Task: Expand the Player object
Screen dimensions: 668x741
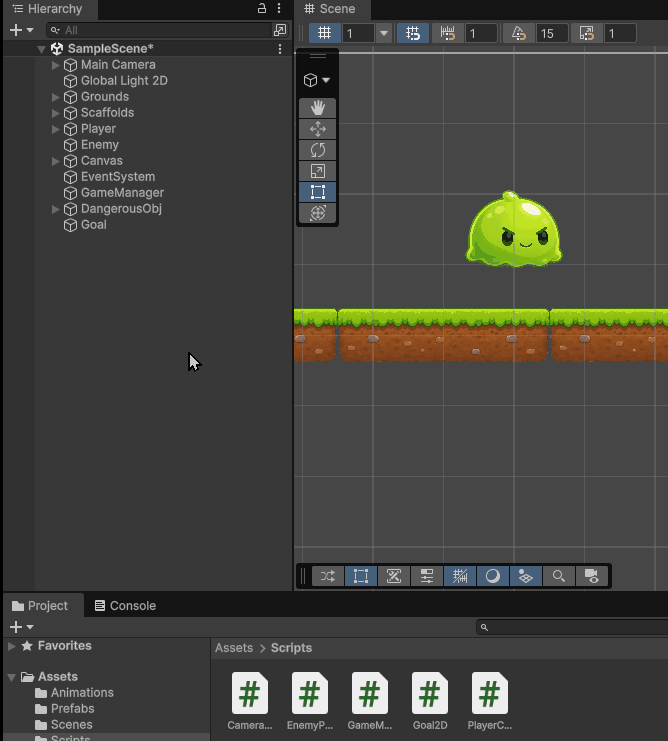Action: [55, 129]
